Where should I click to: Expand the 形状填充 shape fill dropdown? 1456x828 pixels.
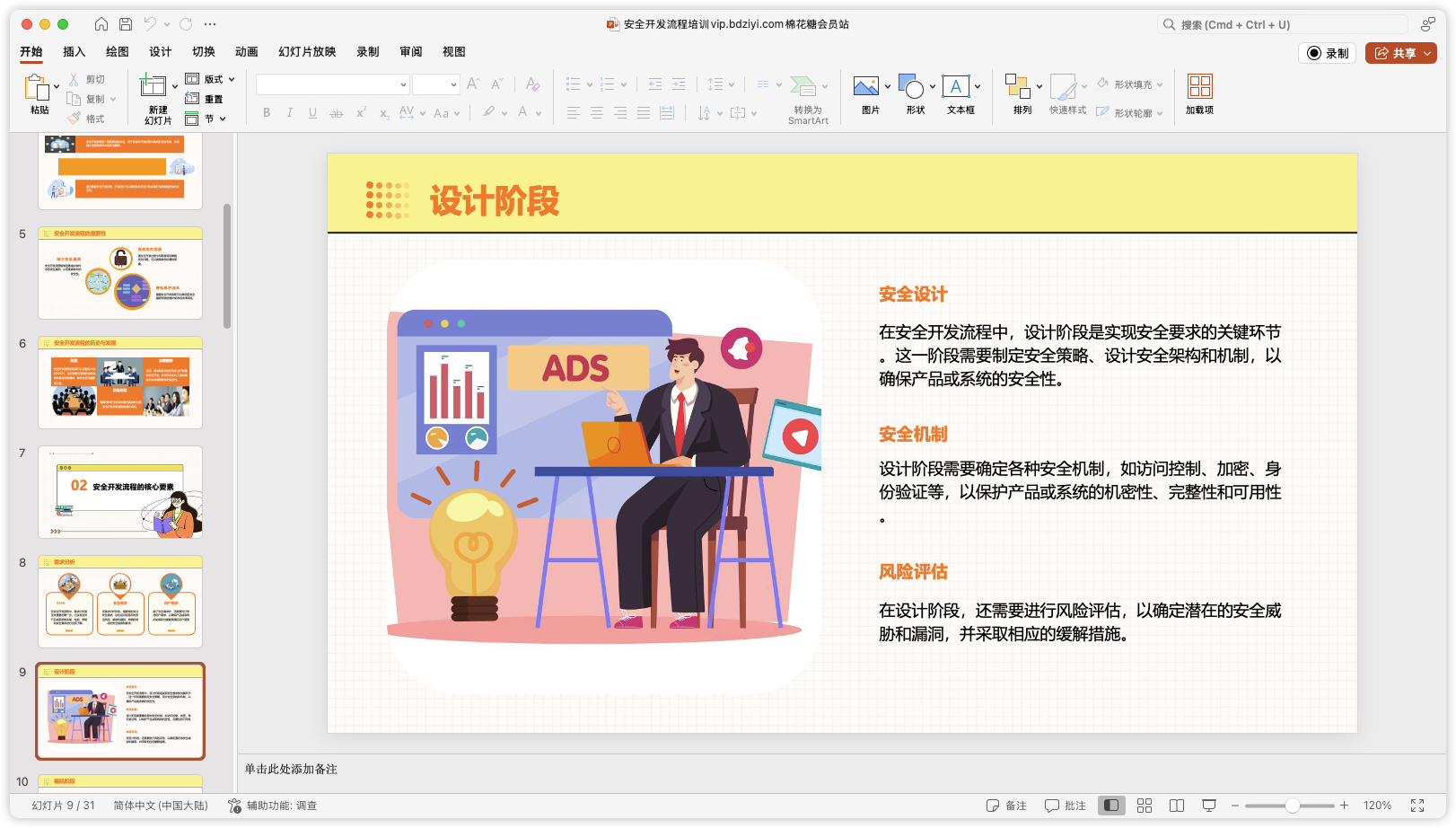1161,84
